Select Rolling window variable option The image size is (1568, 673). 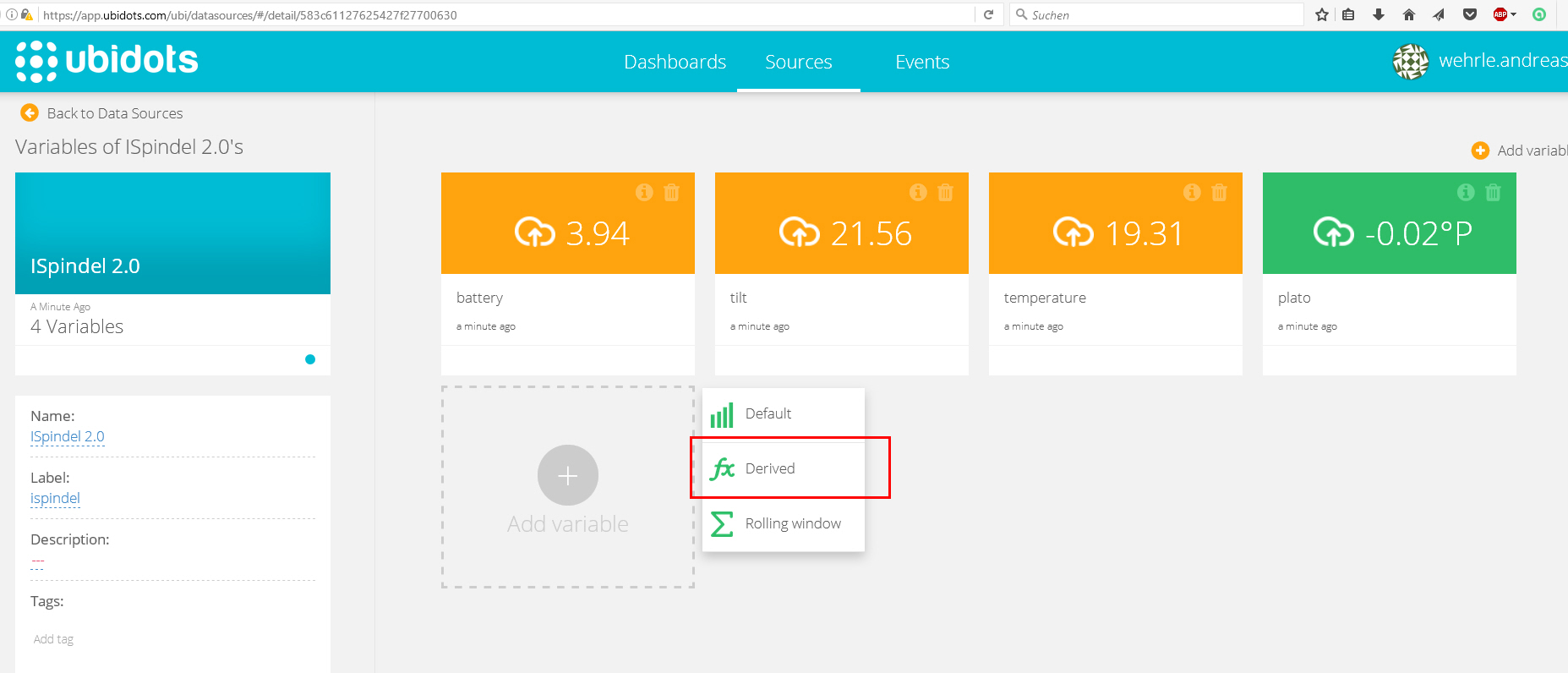tap(792, 523)
